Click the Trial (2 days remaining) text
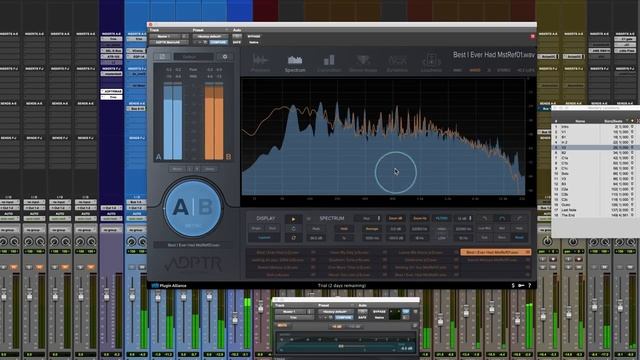The width and height of the screenshot is (640, 360). tap(342, 286)
